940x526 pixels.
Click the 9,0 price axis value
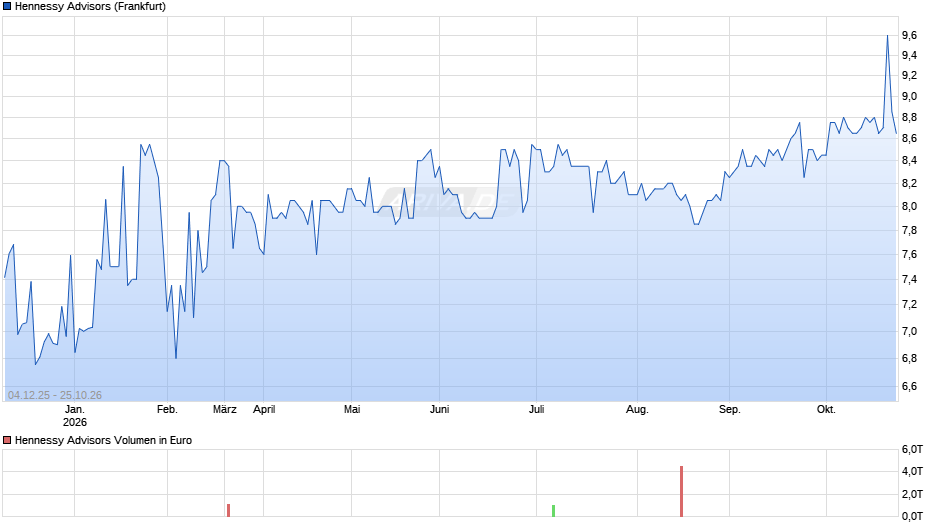[909, 97]
